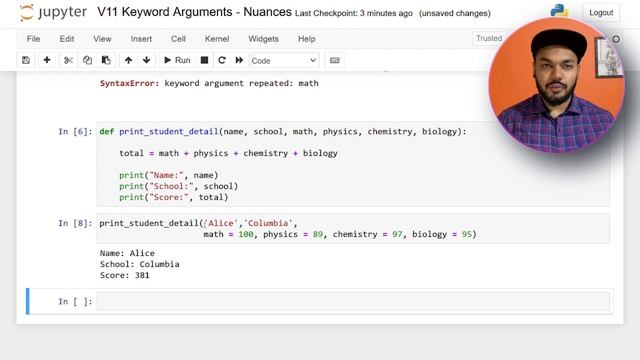
Task: Open the cell type Code dropdown
Action: [x=284, y=60]
